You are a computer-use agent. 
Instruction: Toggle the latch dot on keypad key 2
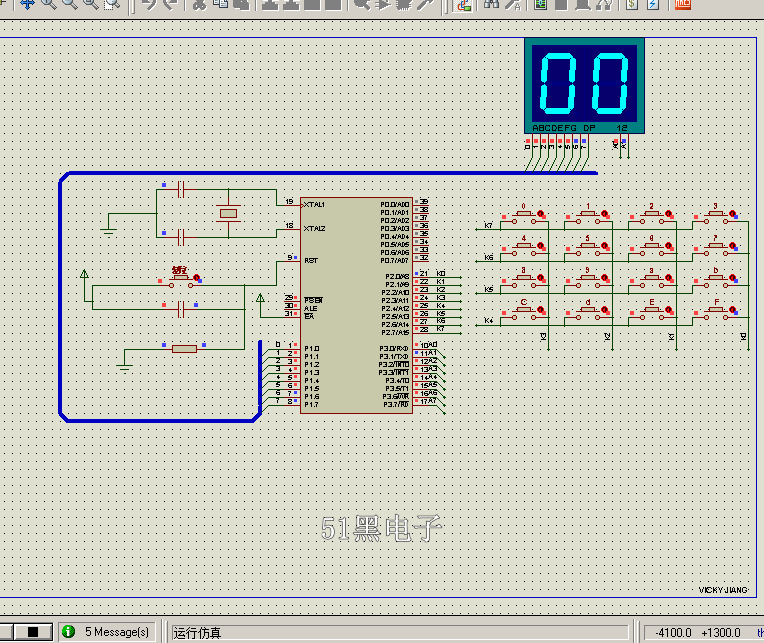tap(668, 213)
